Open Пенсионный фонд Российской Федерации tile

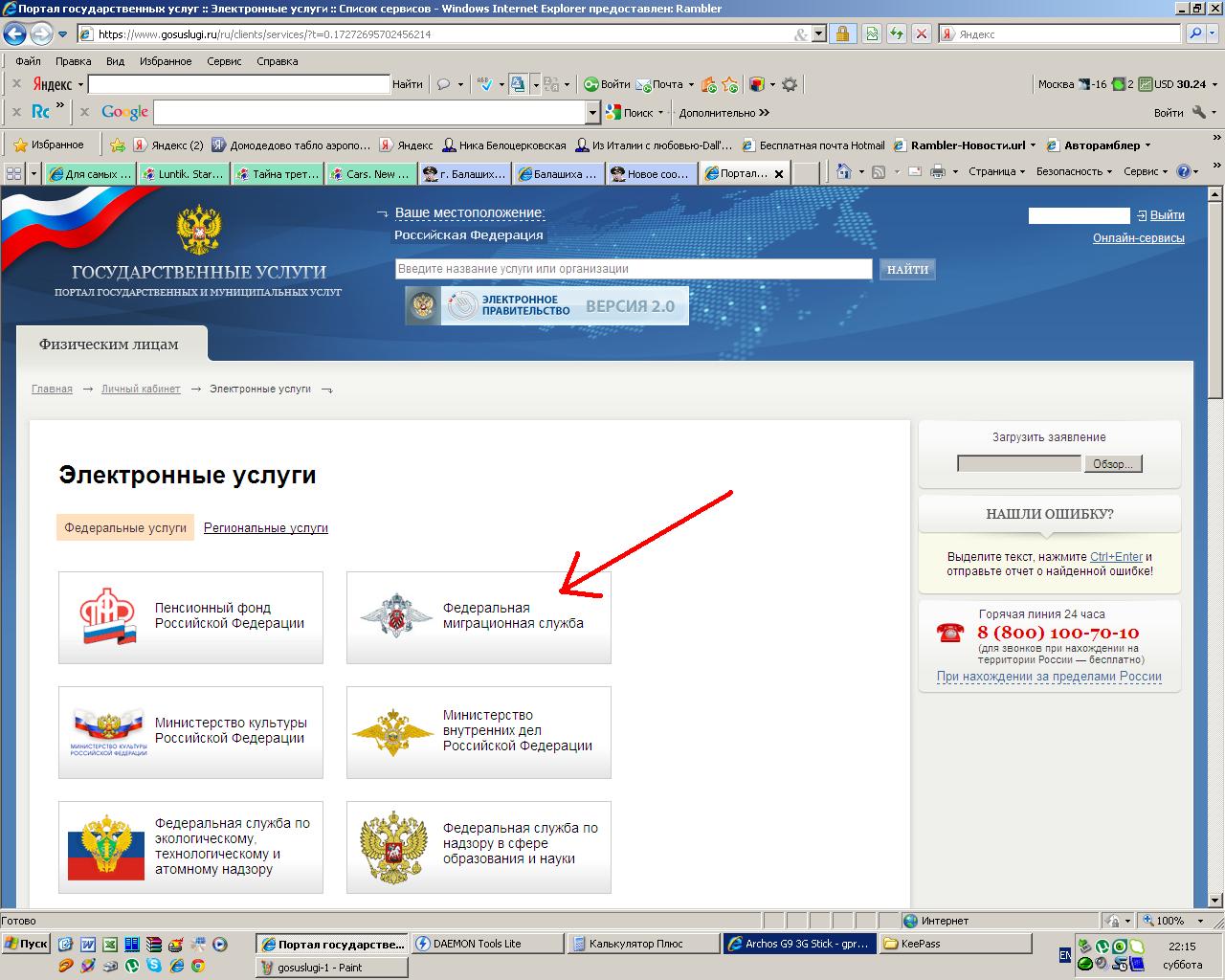190,616
